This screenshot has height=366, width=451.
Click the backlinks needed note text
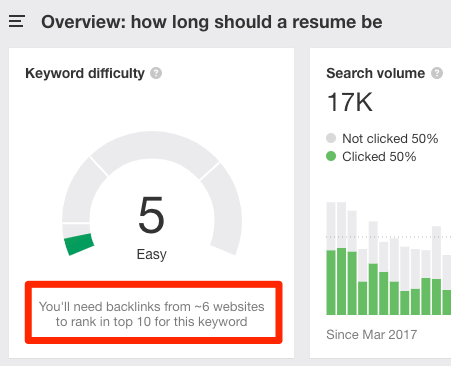click(152, 314)
